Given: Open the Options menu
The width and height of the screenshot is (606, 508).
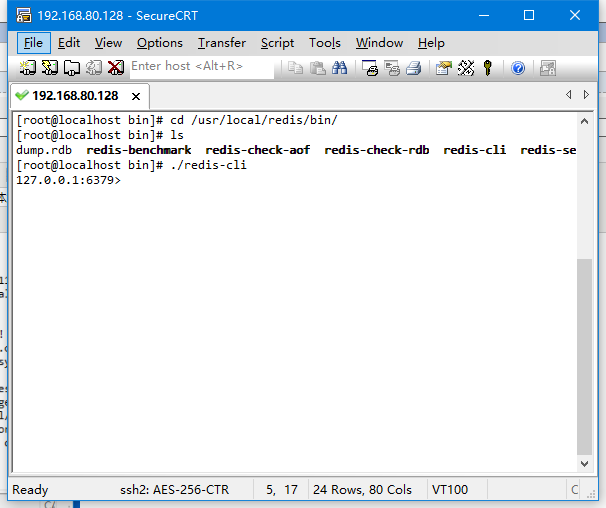Looking at the screenshot, I should pyautogui.click(x=160, y=43).
